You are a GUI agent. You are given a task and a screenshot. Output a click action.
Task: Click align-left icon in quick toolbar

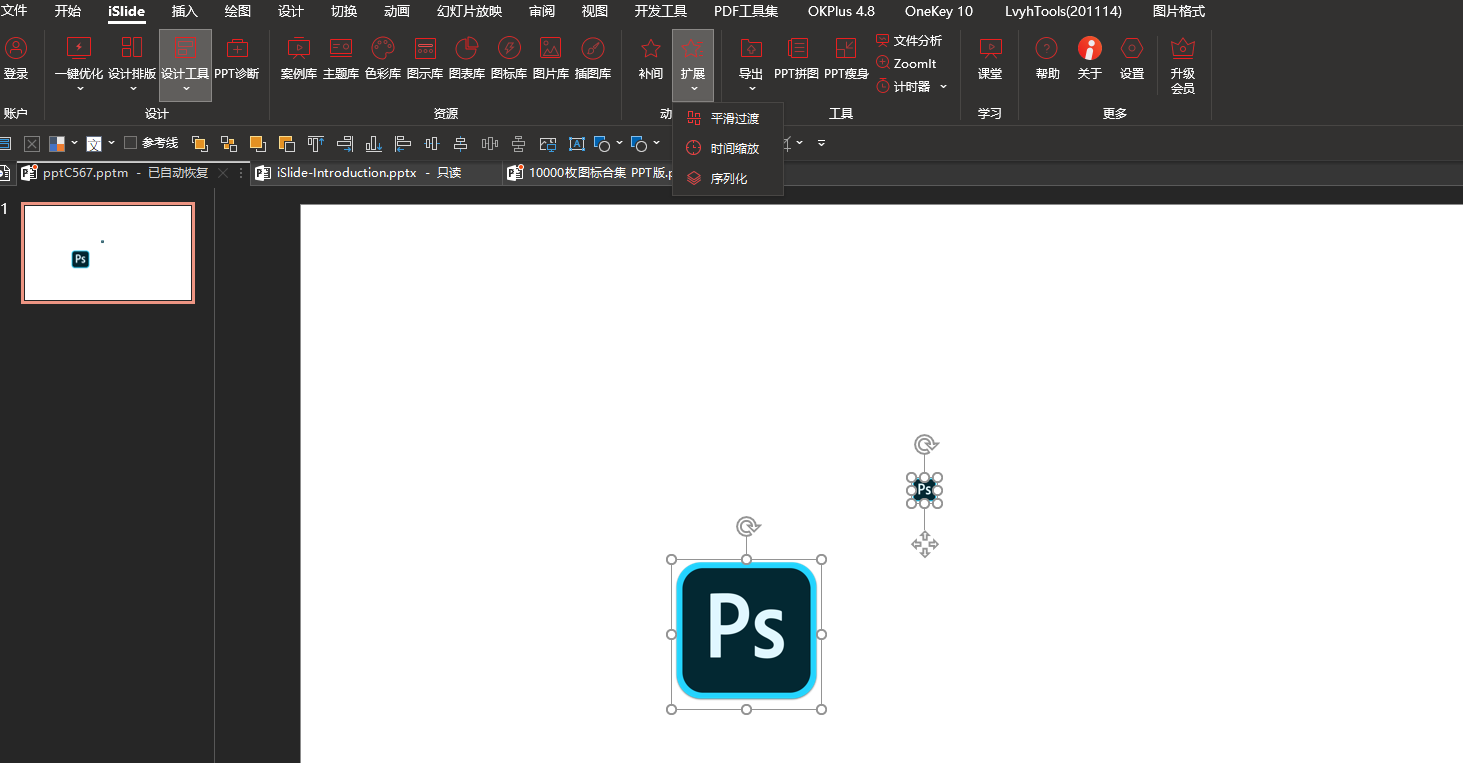point(402,143)
